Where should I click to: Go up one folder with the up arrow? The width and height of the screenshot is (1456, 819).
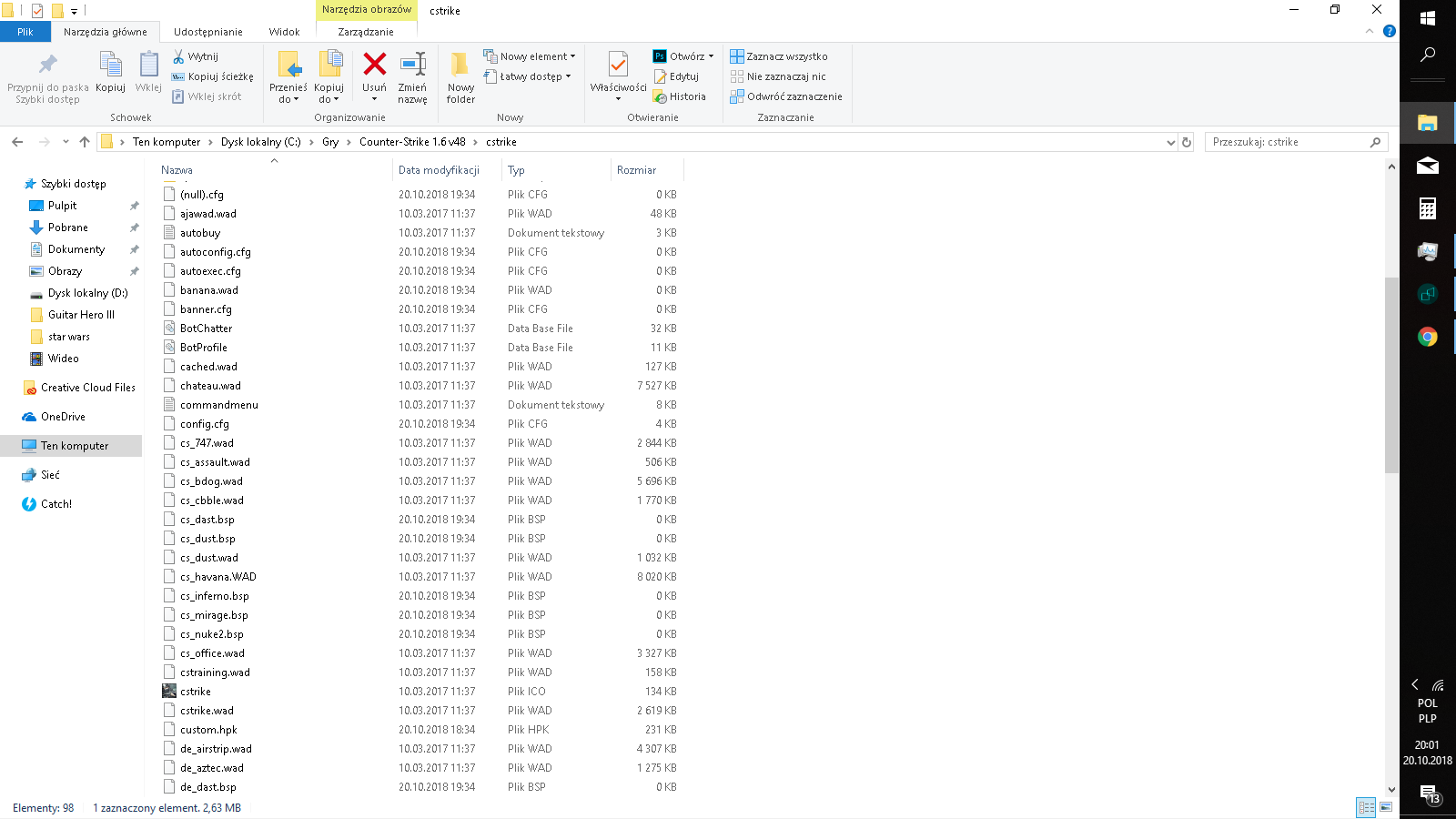pos(85,142)
